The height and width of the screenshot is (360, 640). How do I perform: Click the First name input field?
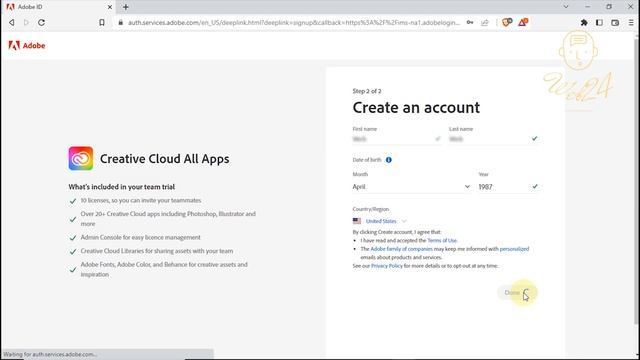[x=397, y=139]
